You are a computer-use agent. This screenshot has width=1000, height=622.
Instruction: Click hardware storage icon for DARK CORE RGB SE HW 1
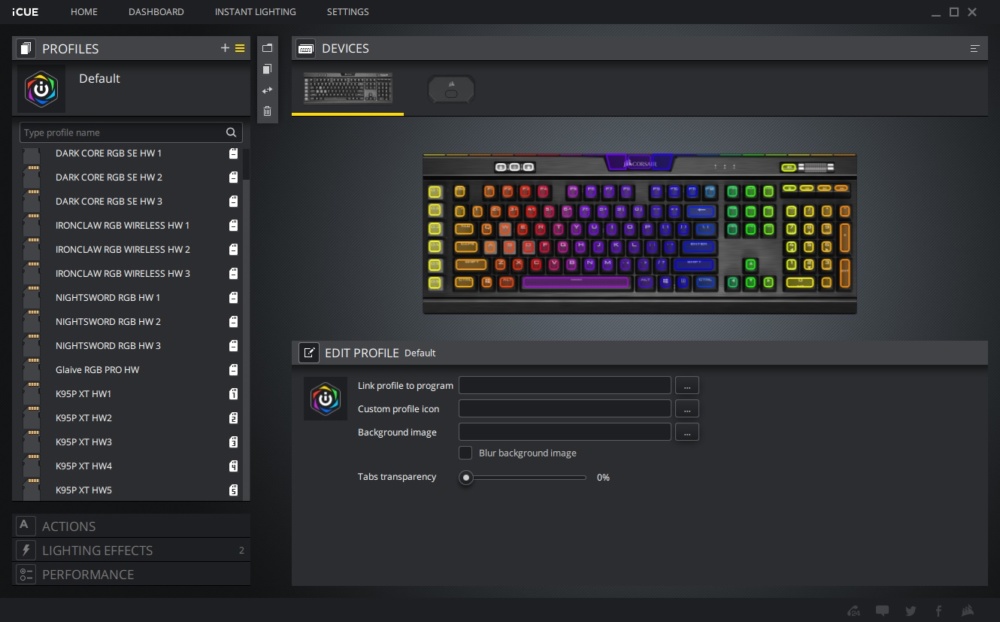tap(233, 153)
